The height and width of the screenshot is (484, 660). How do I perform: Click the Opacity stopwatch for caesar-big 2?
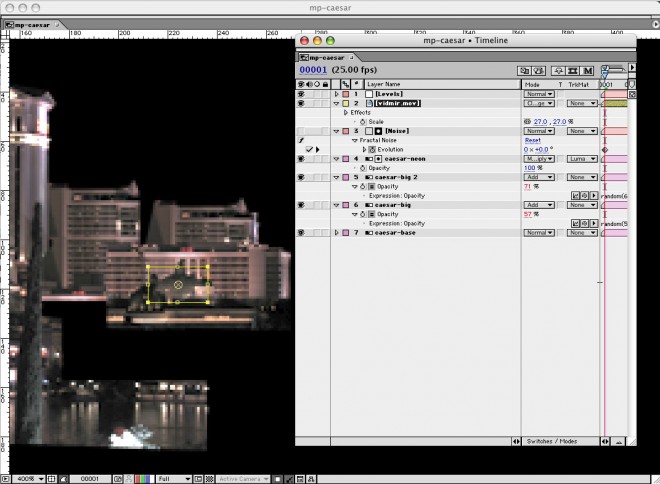click(x=360, y=185)
